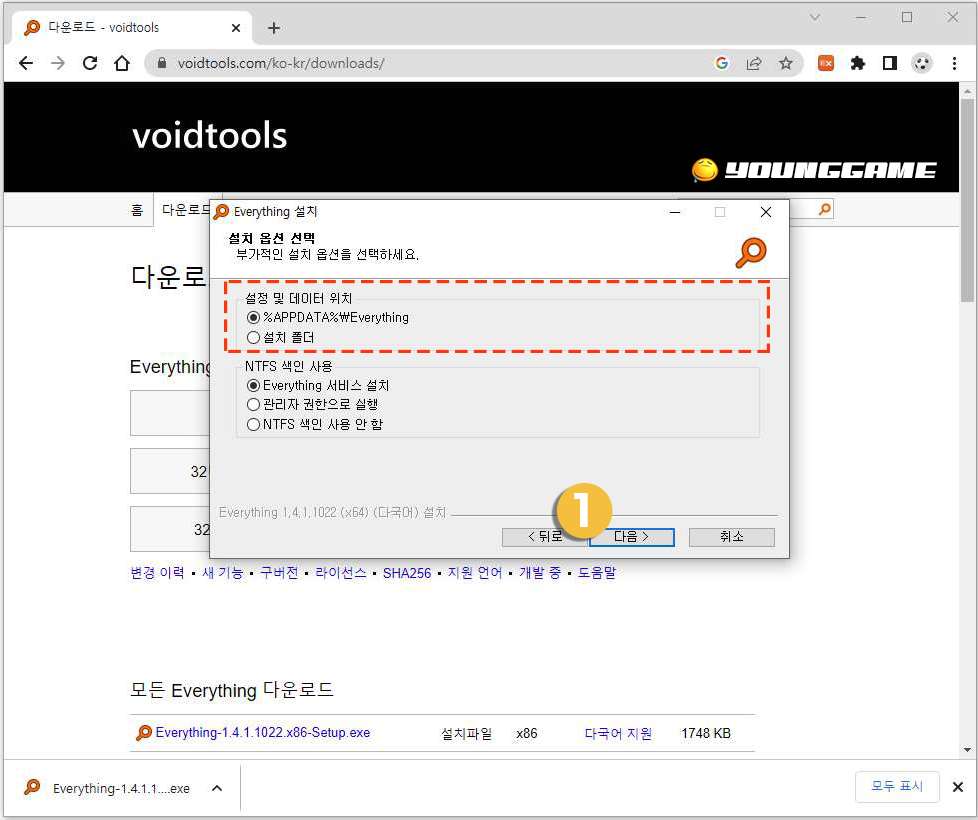Minimize the Everything 설치 dialog
This screenshot has width=978, height=820.
click(x=674, y=212)
